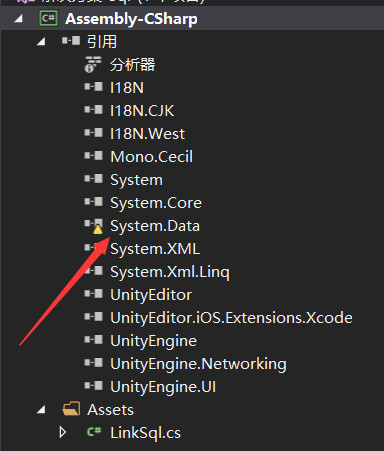Select the UnityEditor reference entry
This screenshot has height=451, width=384.
tap(151, 295)
